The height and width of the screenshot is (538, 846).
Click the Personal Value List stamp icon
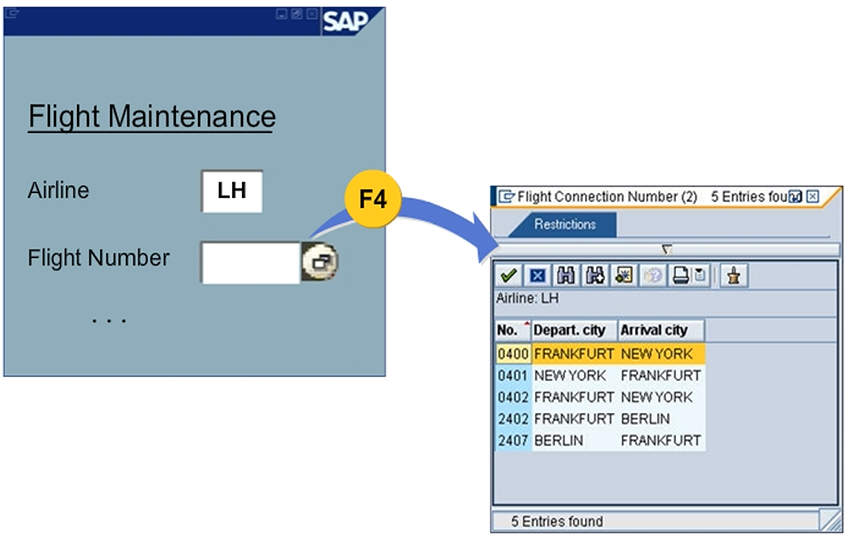pos(735,276)
